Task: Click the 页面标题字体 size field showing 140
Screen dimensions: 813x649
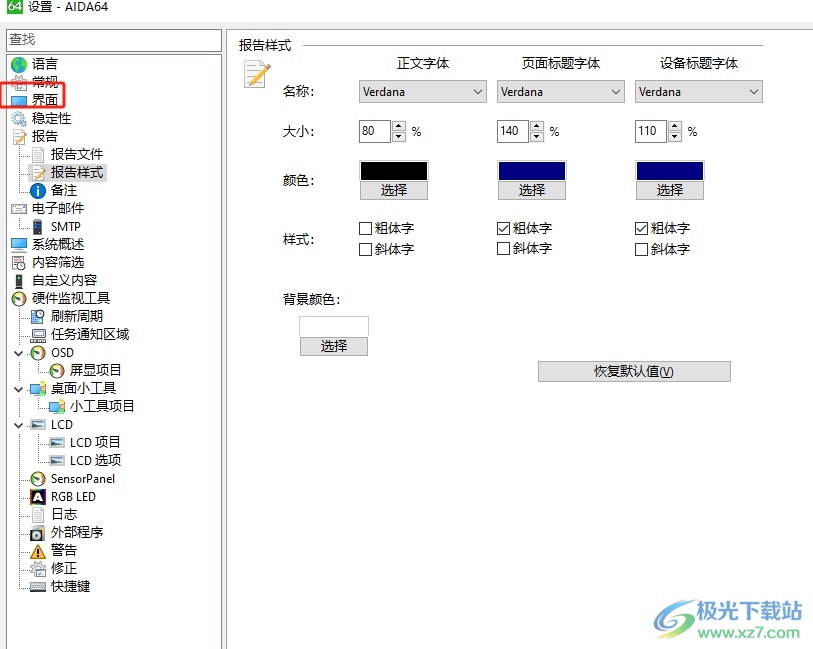Action: pyautogui.click(x=513, y=131)
